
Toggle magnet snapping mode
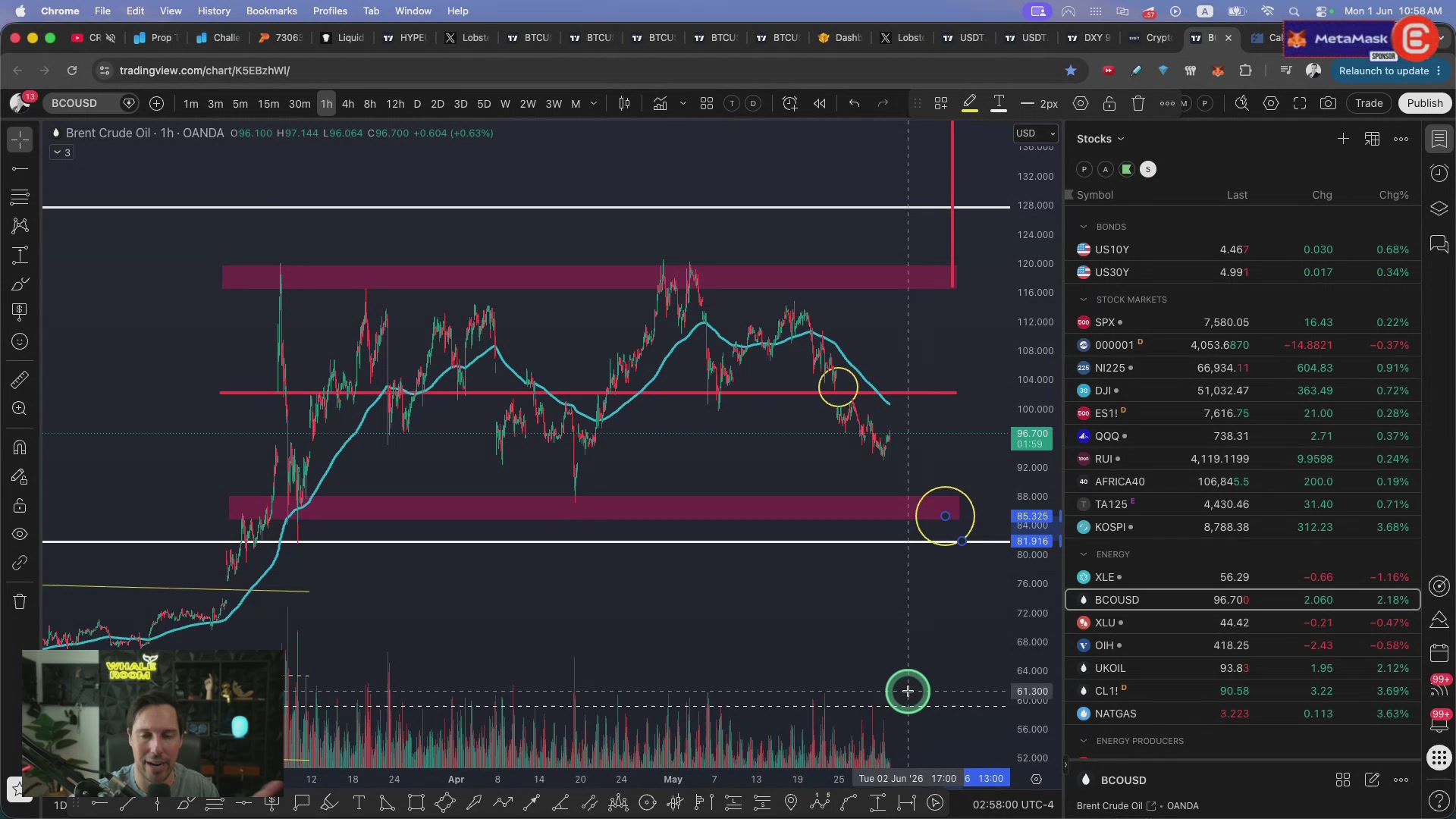click(x=20, y=447)
